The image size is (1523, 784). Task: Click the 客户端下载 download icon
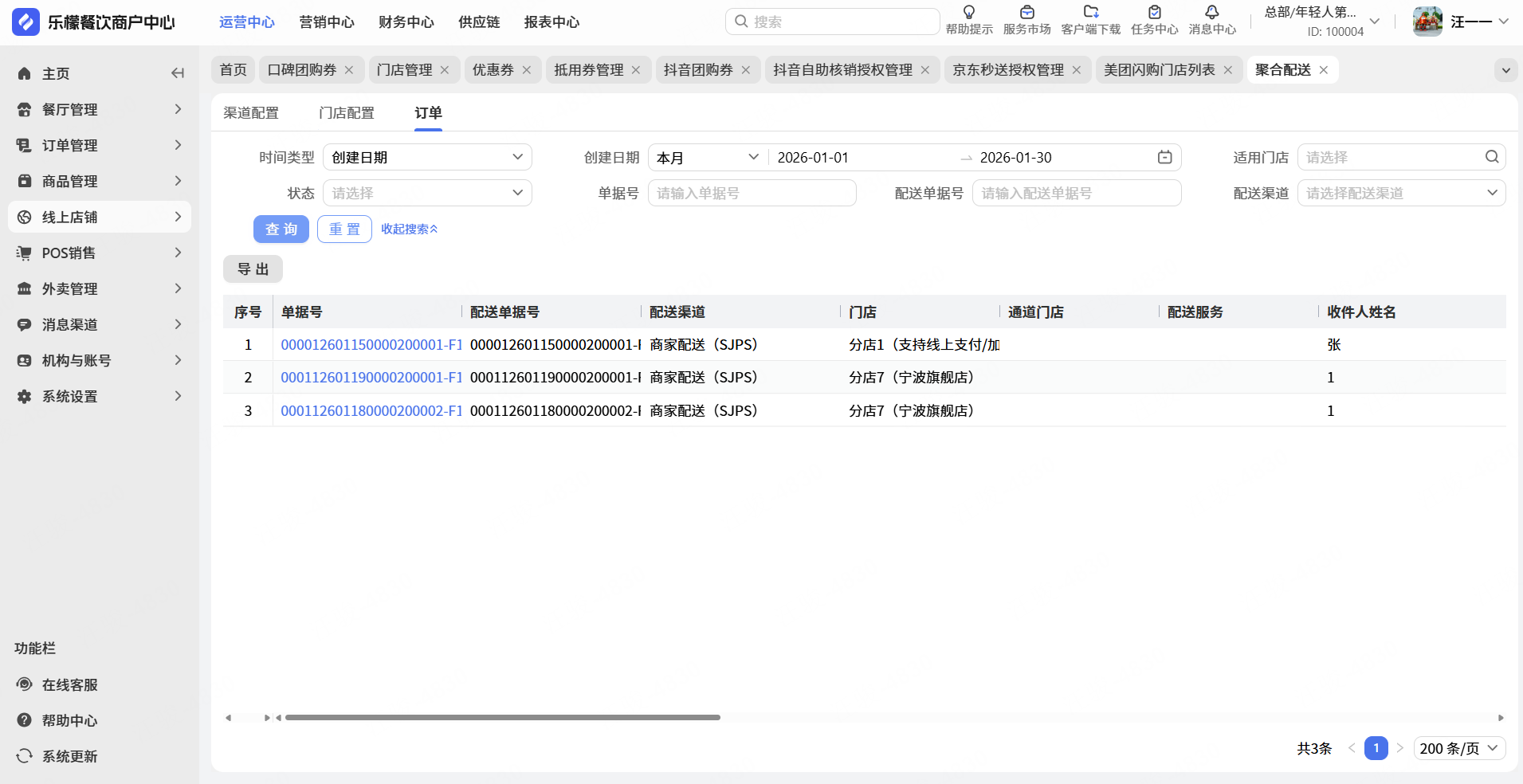(1090, 13)
